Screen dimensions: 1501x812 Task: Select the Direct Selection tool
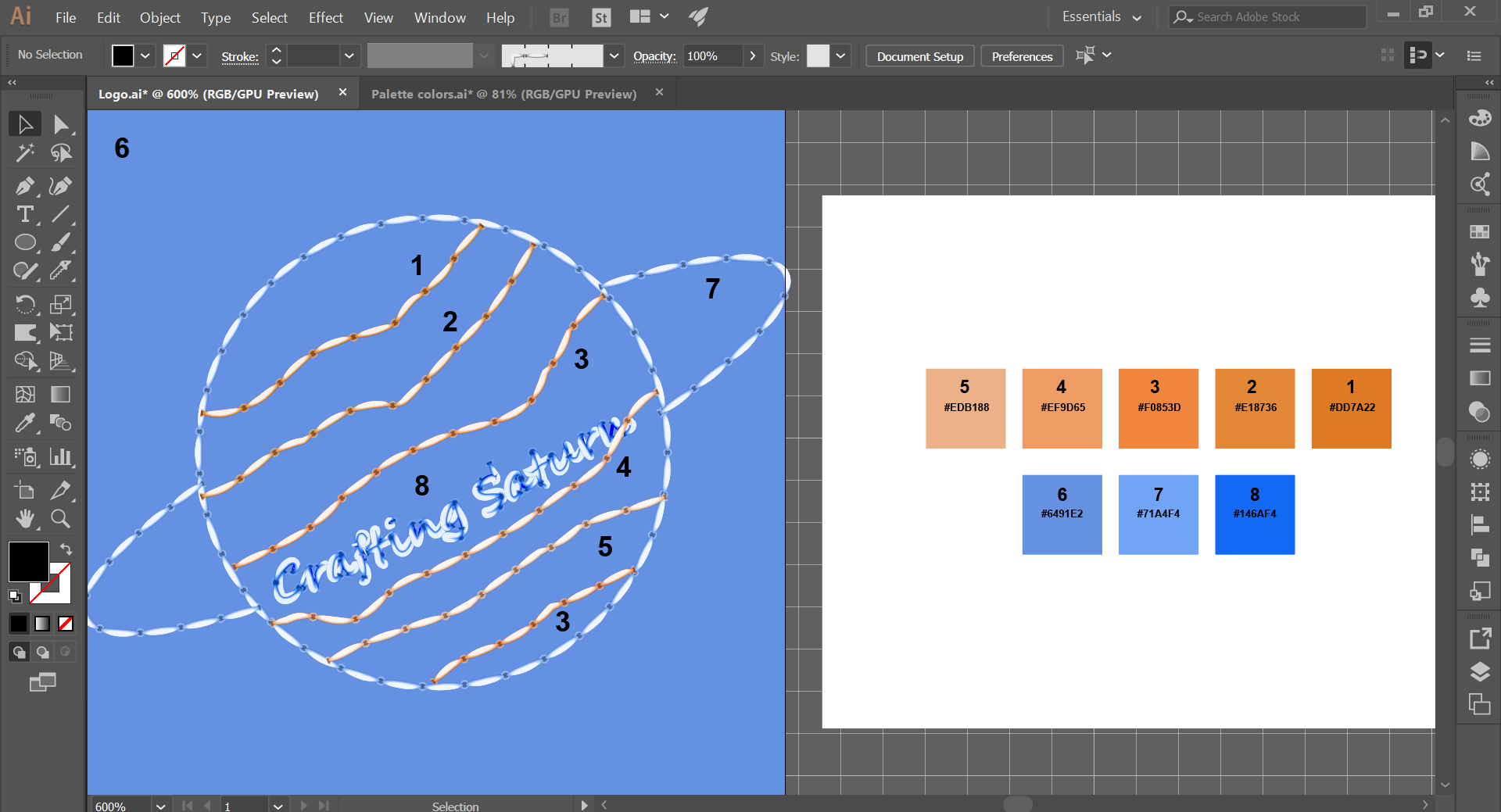[61, 124]
